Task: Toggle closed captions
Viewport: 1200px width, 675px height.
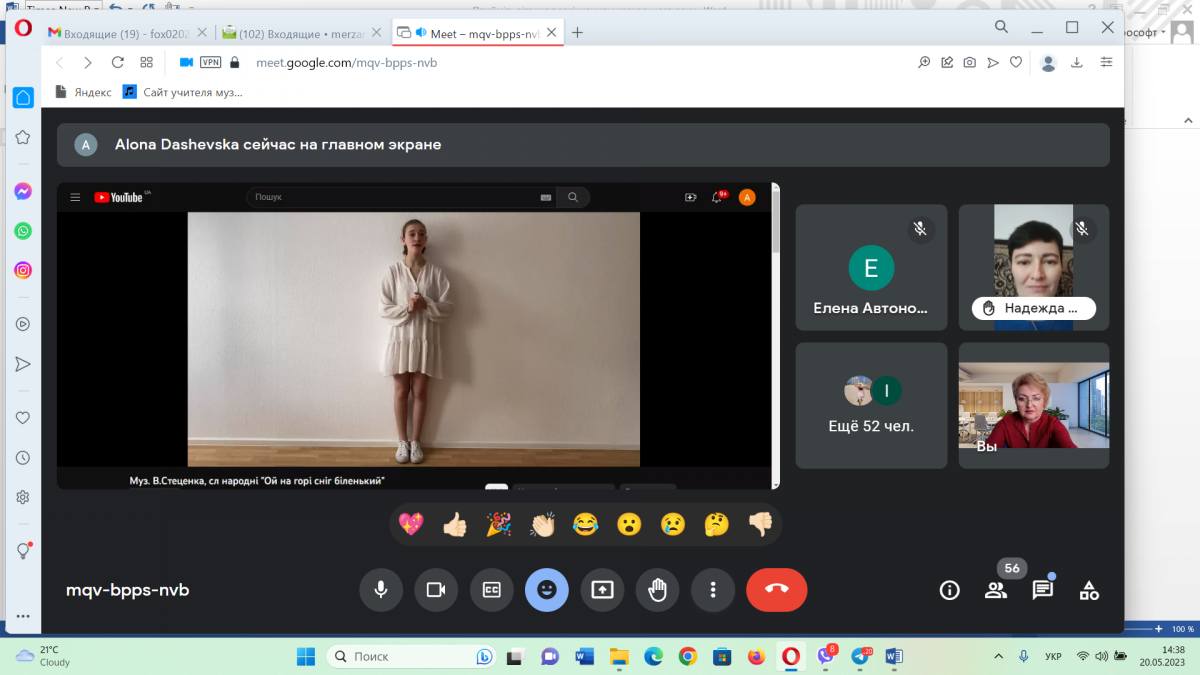Action: coord(491,590)
